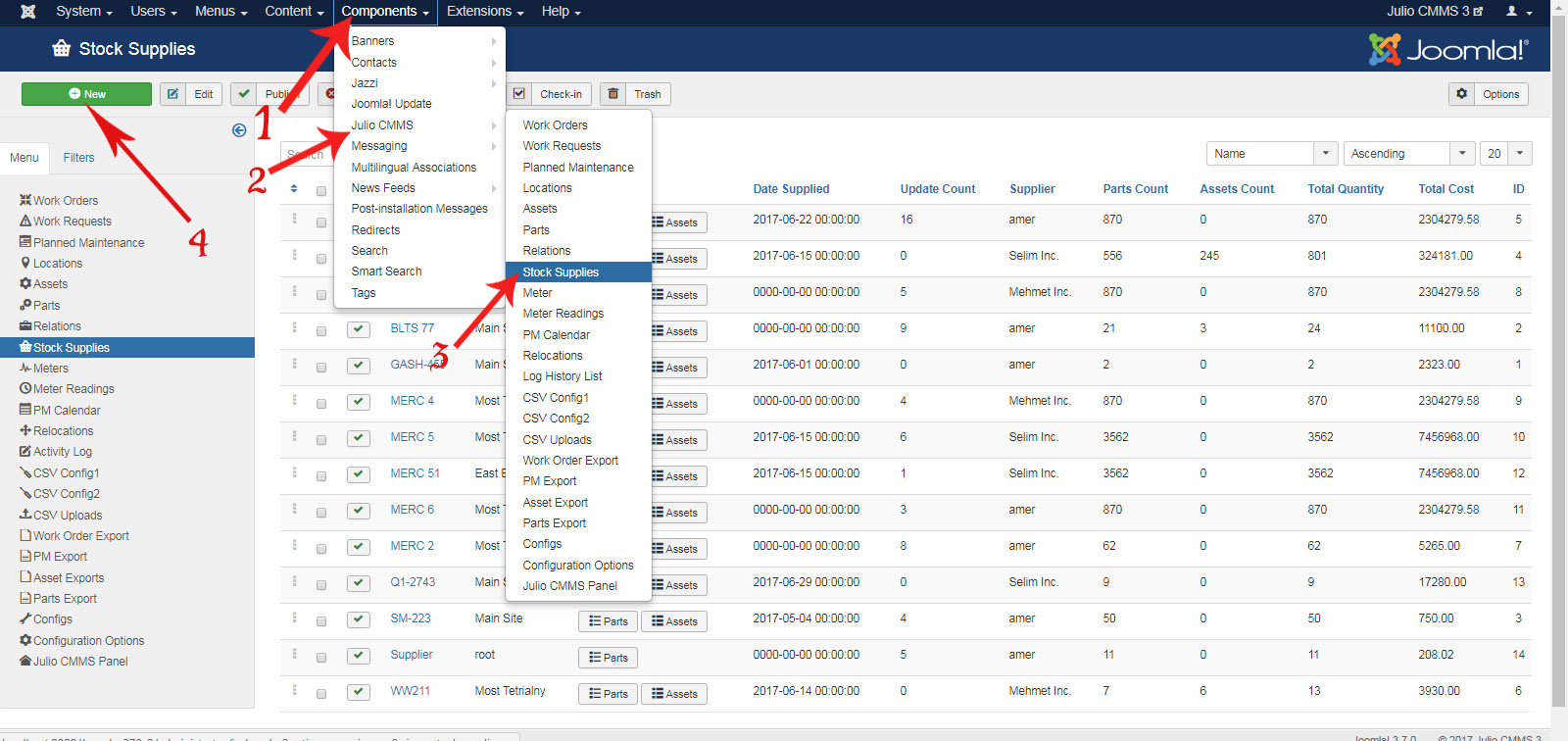Click the Trash toolbar button
The height and width of the screenshot is (741, 1568).
coord(635,94)
